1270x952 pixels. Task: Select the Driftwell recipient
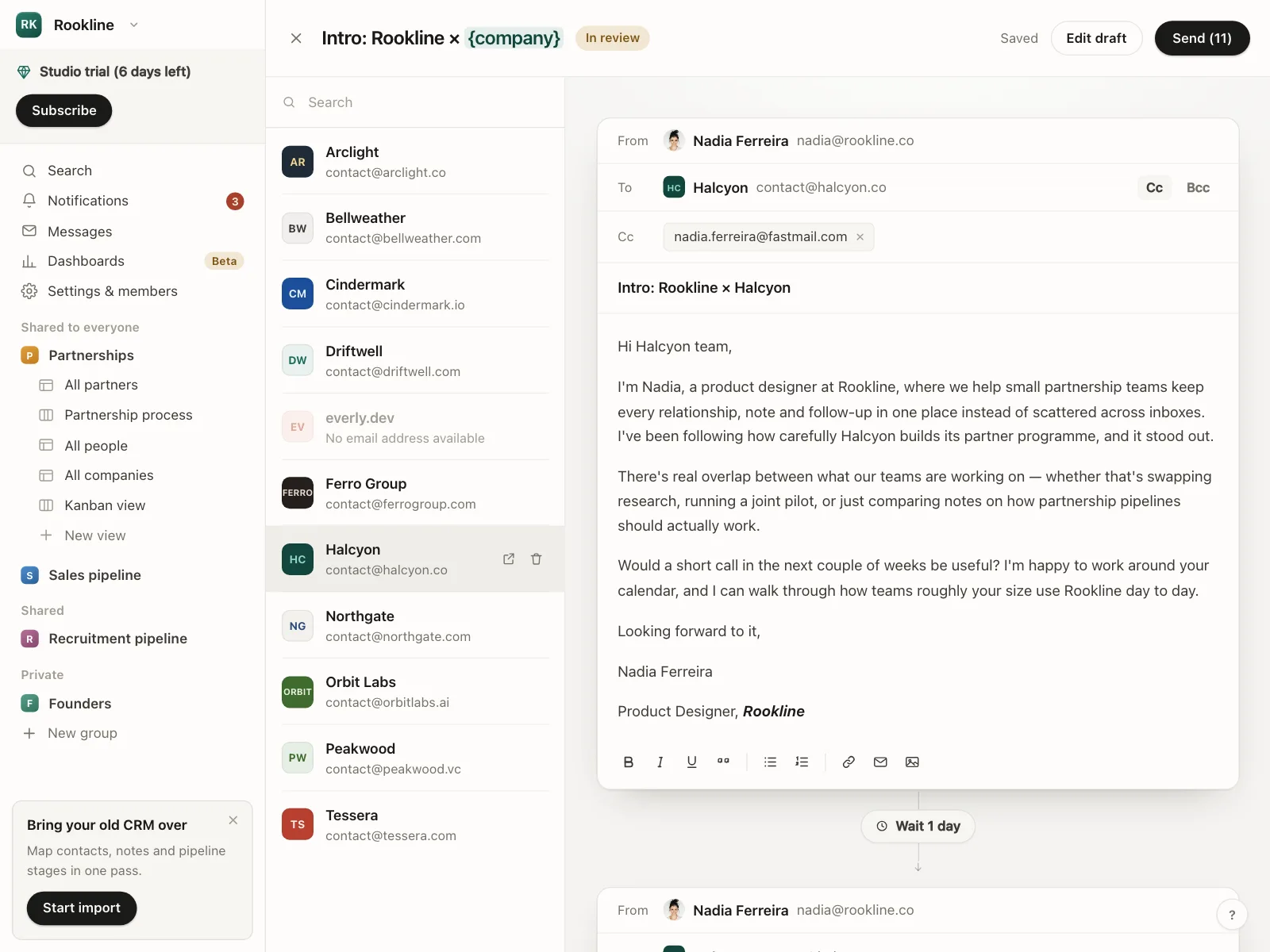tap(415, 361)
